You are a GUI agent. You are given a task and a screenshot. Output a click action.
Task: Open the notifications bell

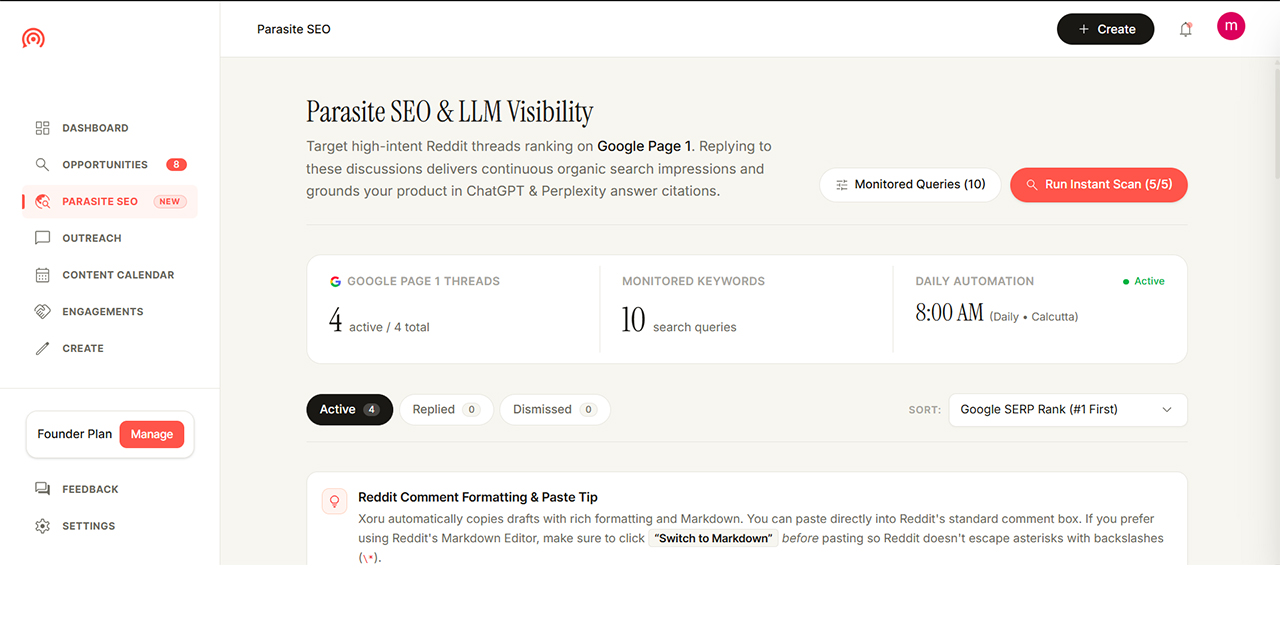pyautogui.click(x=1186, y=30)
